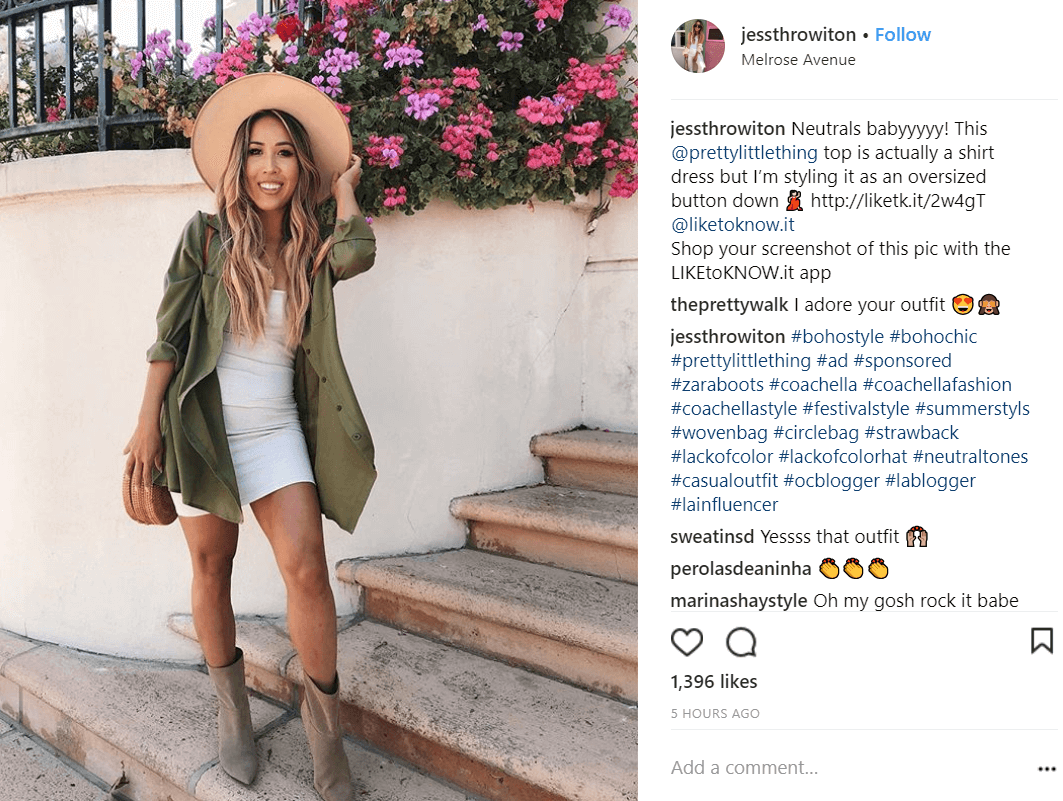Open the @prettylittlething mention
The image size is (1063, 801).
point(744,153)
